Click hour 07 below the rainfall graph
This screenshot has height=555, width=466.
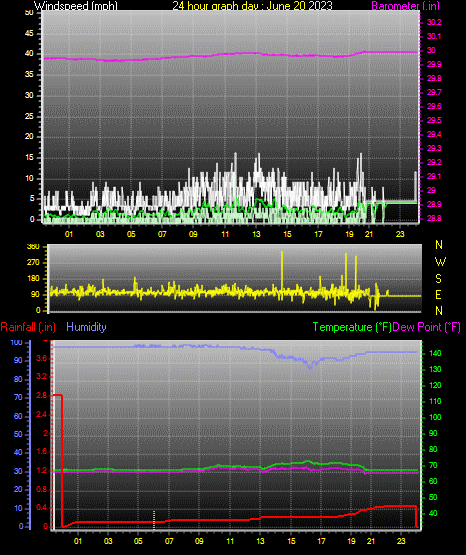click(169, 541)
